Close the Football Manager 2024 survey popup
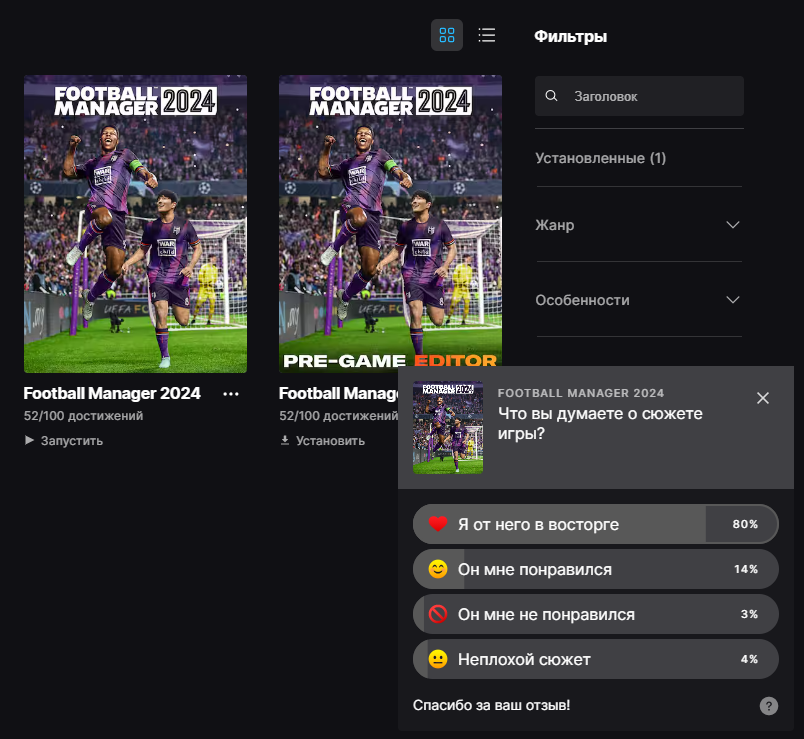804x739 pixels. (x=763, y=398)
